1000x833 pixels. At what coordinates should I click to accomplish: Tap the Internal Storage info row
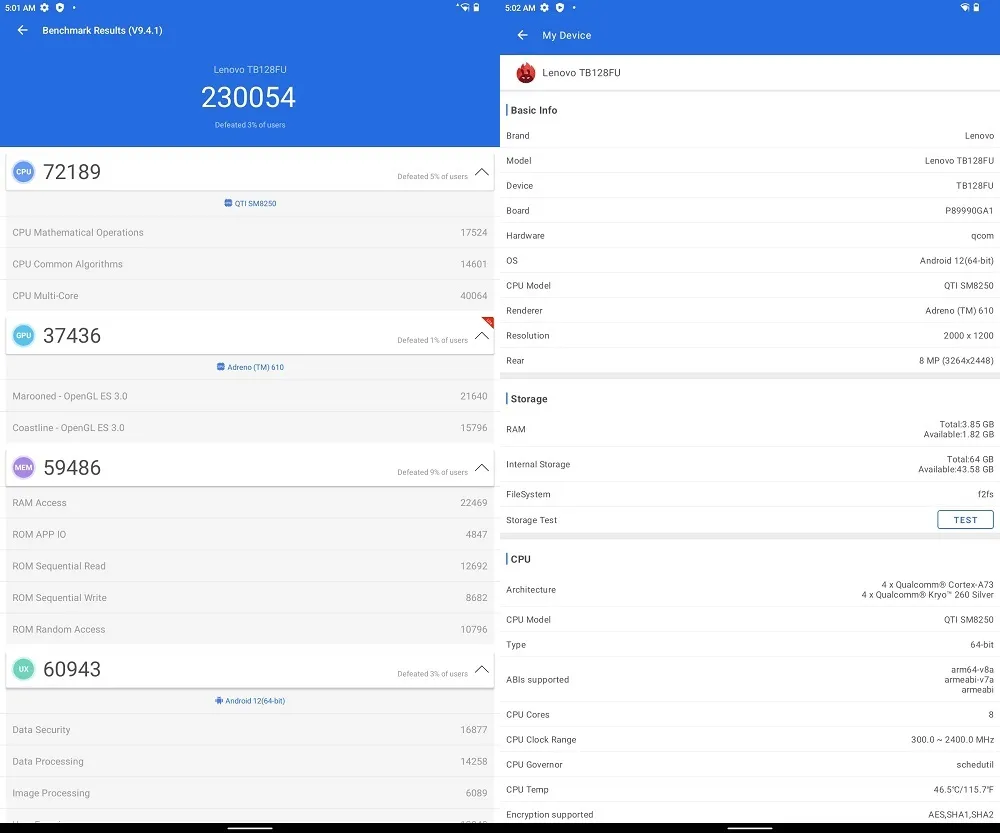point(749,465)
